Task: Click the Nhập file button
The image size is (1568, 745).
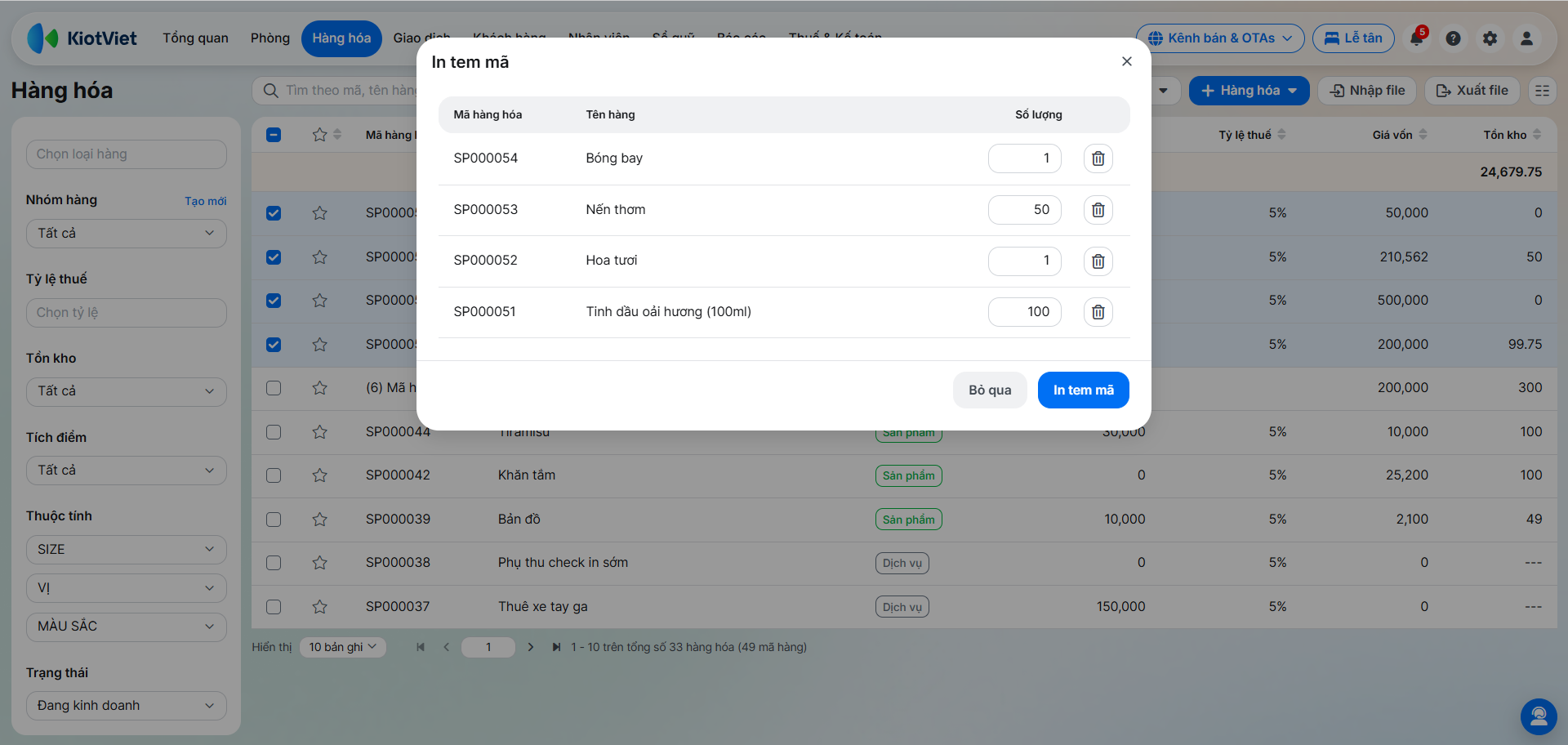Action: tap(1367, 91)
